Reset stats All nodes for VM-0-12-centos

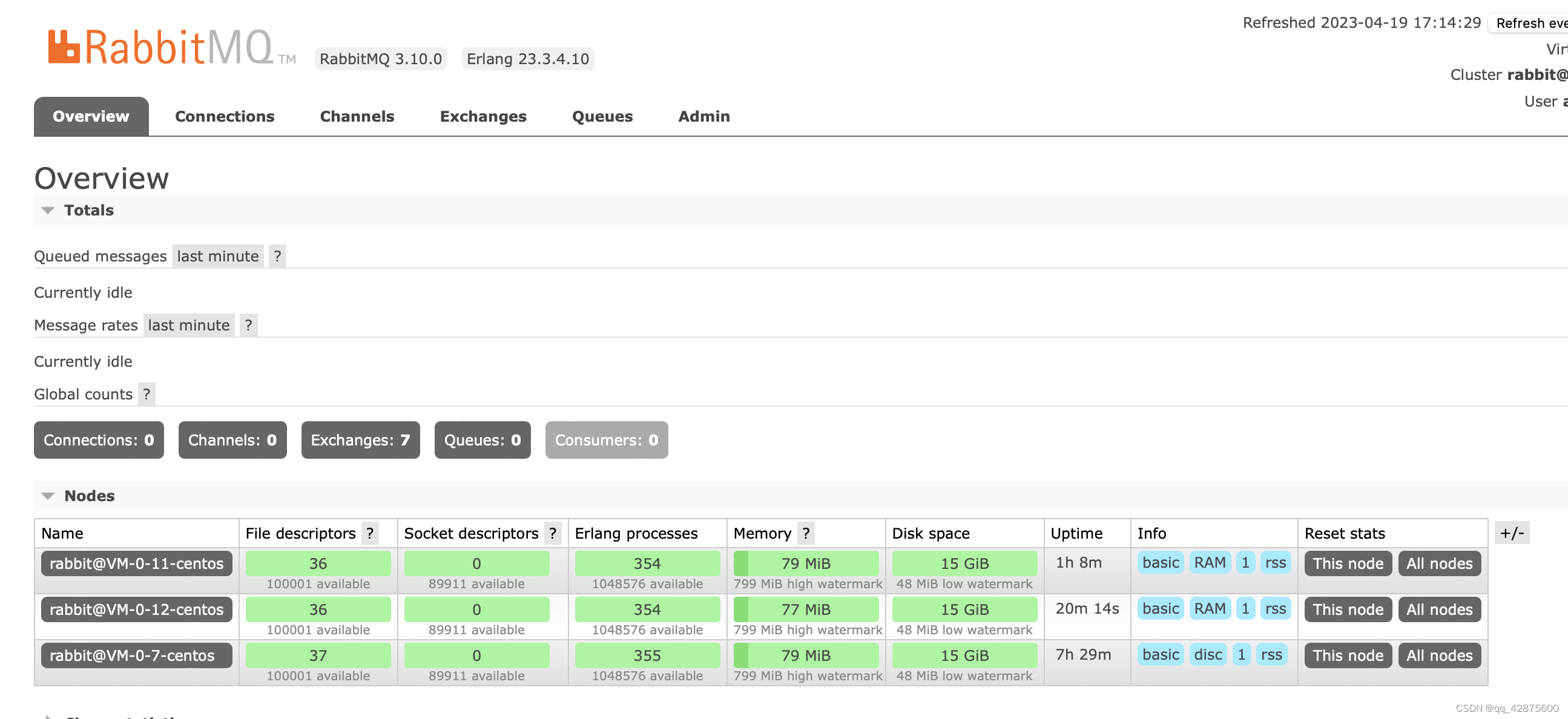(1440, 609)
